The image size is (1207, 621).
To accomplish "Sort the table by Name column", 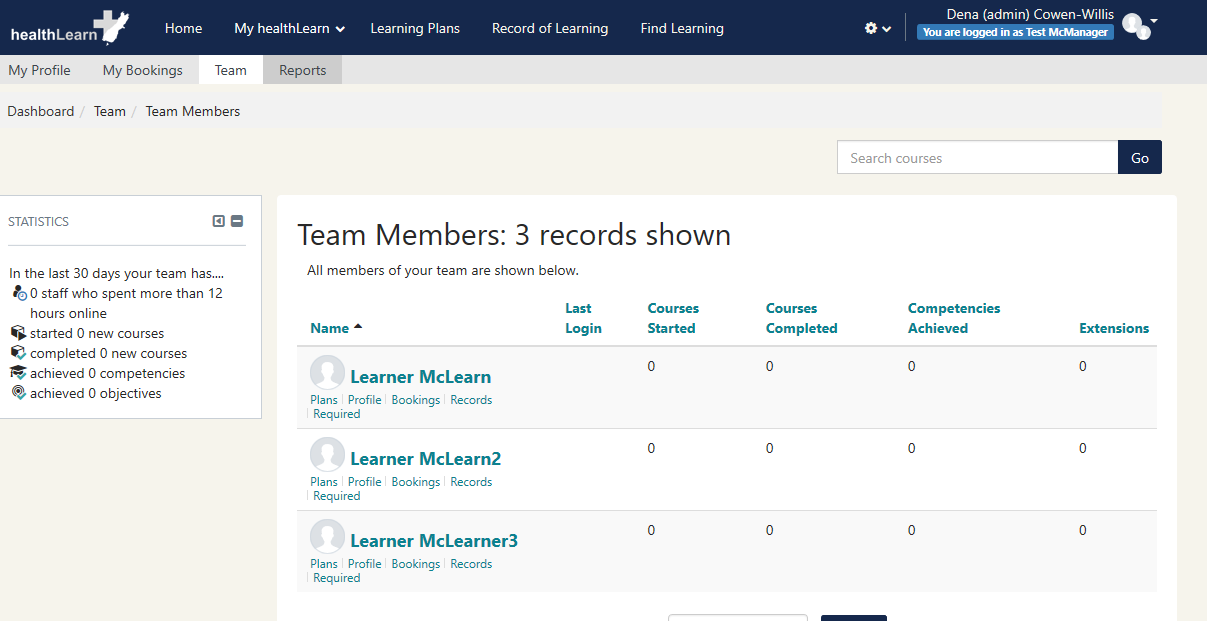I will coord(329,328).
